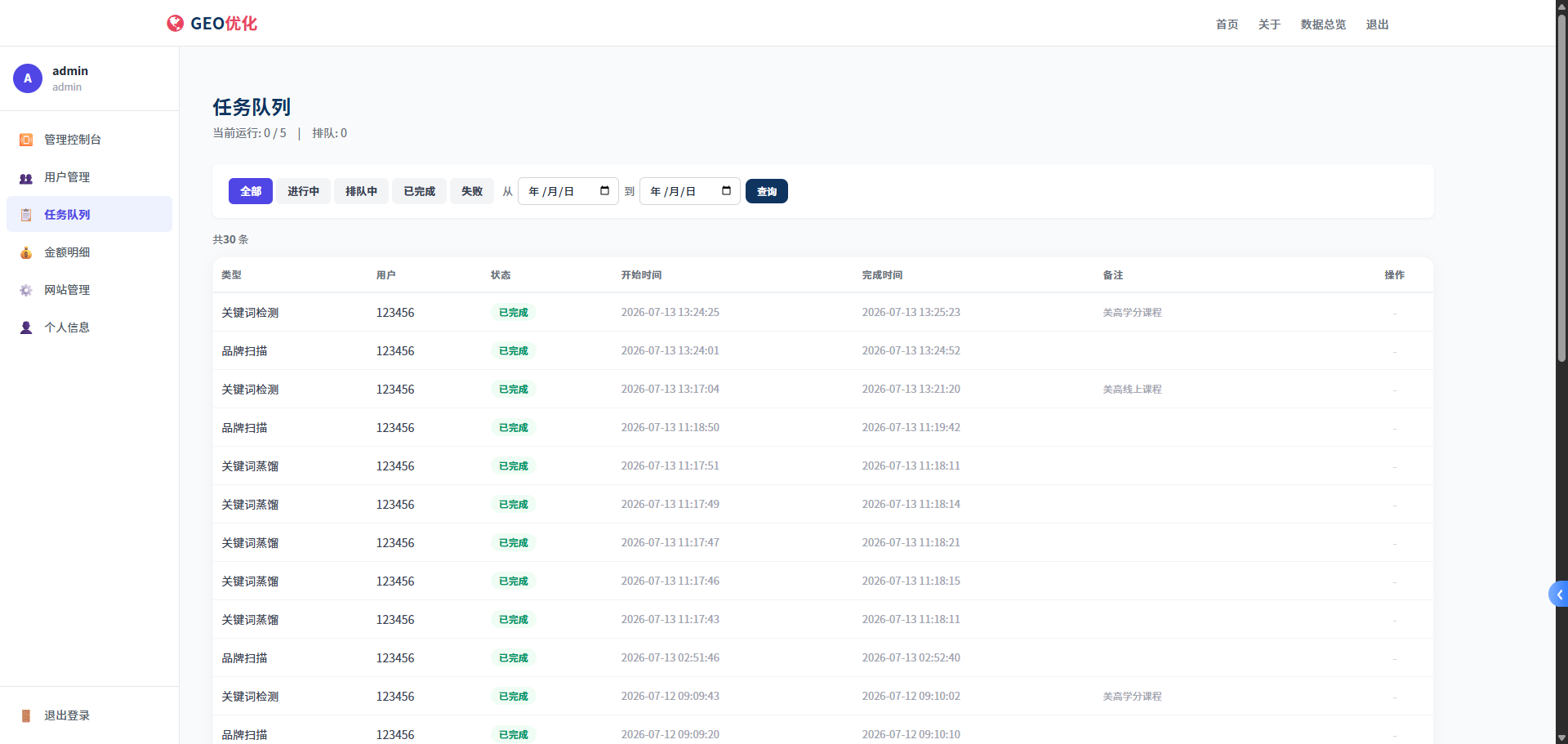Click start time 2026-07-13 11:17:43
The width and height of the screenshot is (1568, 744).
point(670,619)
